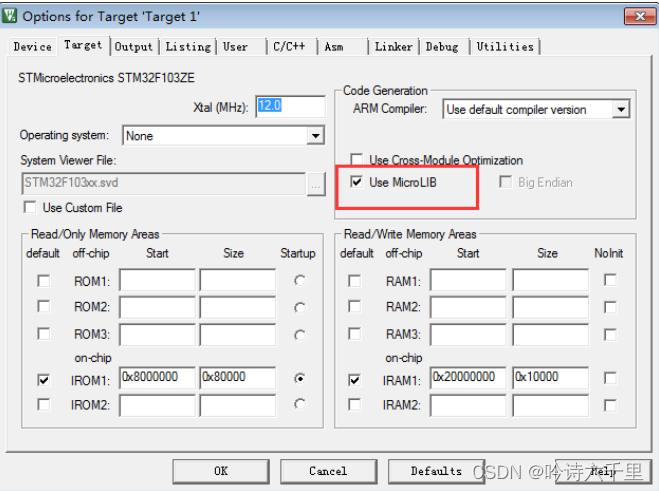Open the Linker tab
659x491 pixels.
click(394, 47)
